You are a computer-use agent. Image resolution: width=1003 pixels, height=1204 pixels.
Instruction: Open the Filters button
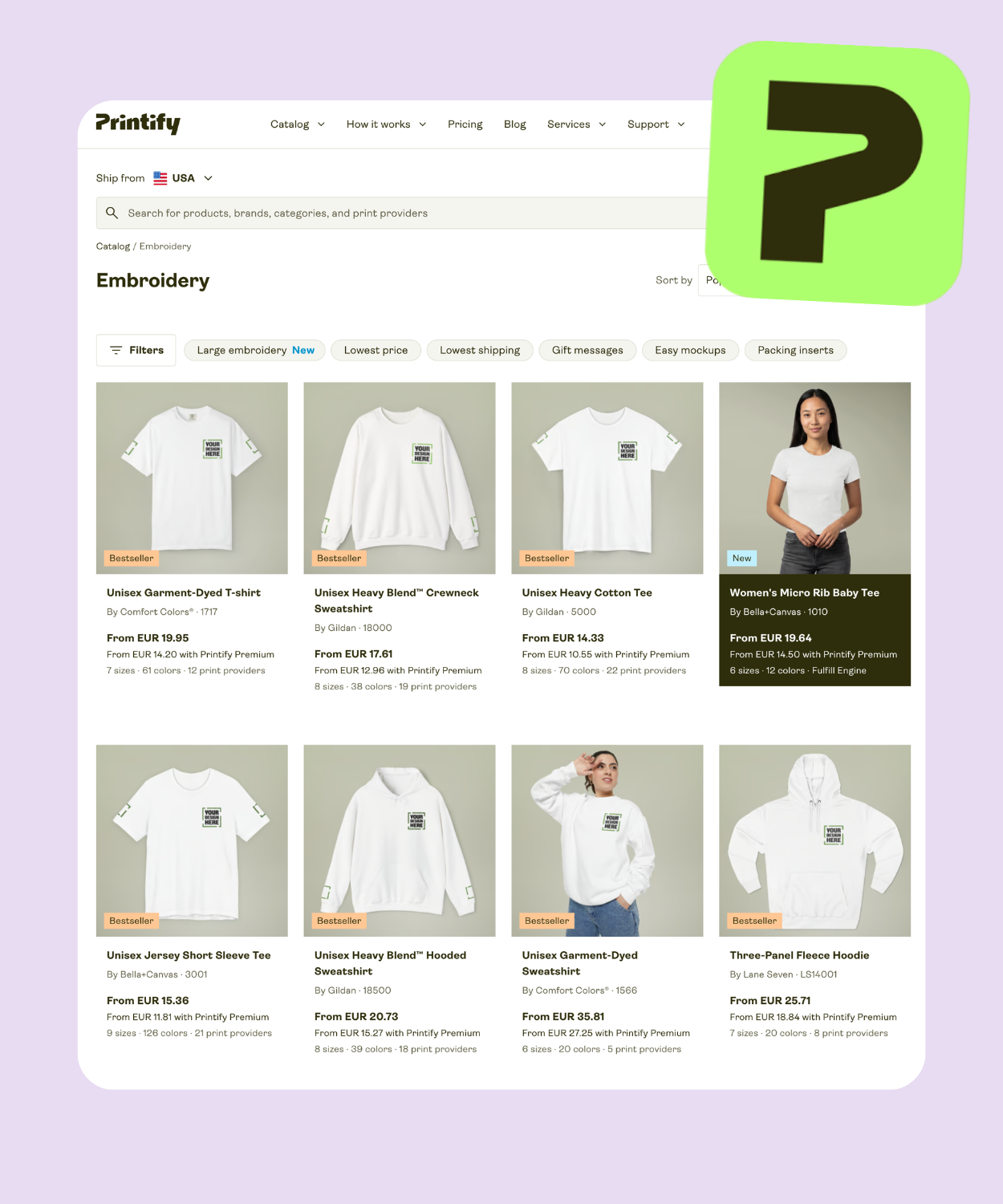(136, 350)
